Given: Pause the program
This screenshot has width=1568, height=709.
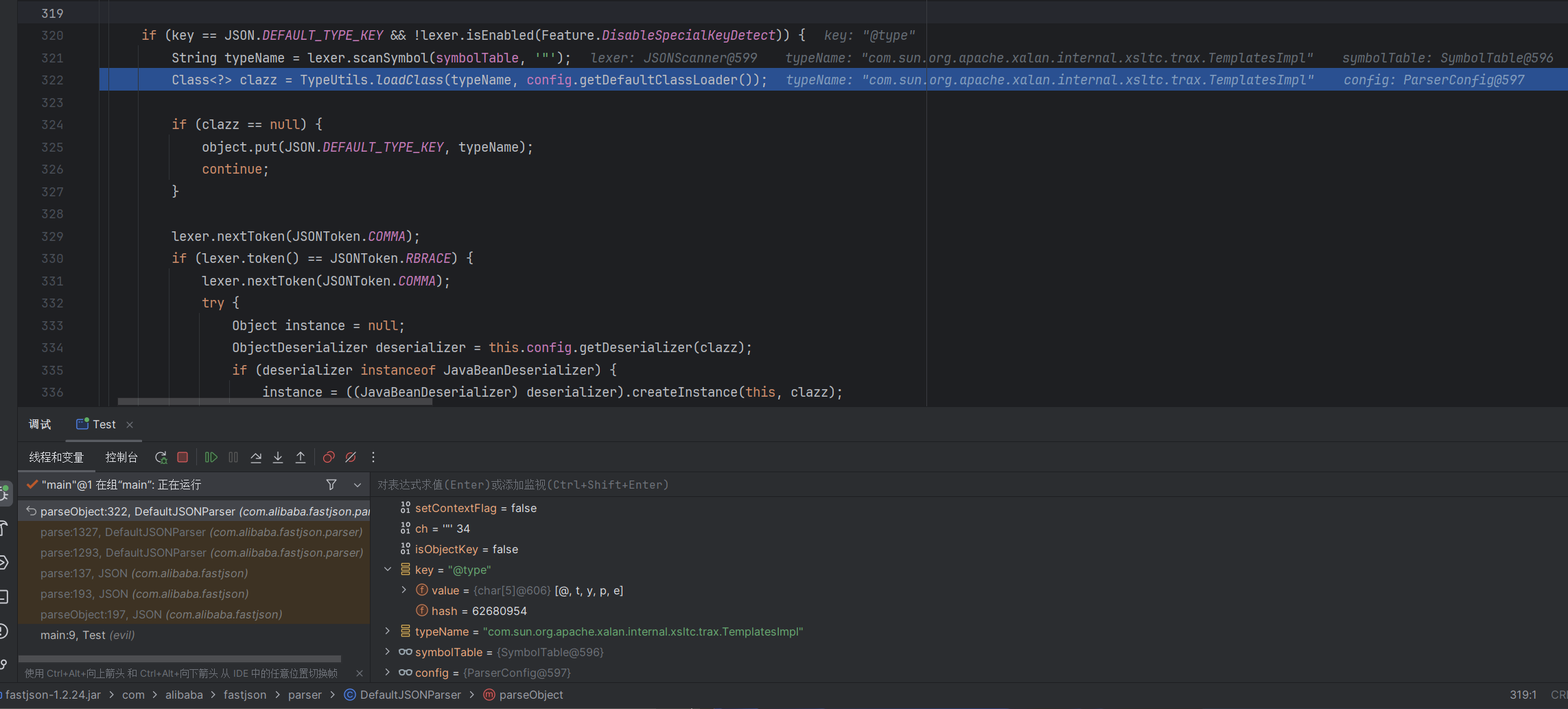Looking at the screenshot, I should [233, 457].
